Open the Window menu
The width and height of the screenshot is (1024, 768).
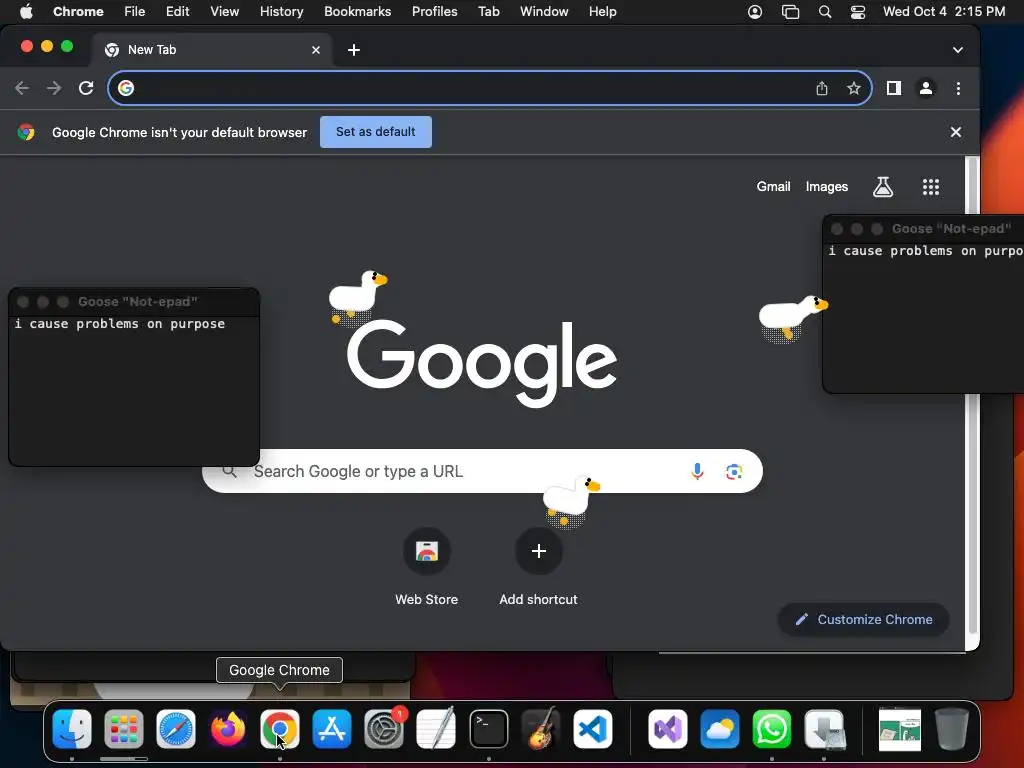[x=544, y=12]
